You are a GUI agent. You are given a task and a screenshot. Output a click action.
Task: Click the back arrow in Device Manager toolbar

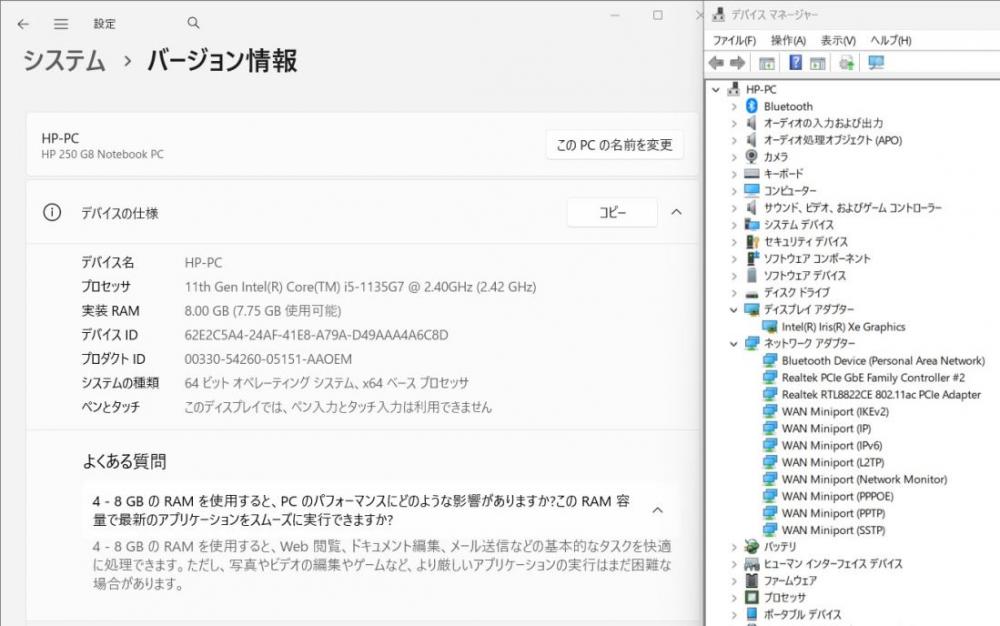716,62
